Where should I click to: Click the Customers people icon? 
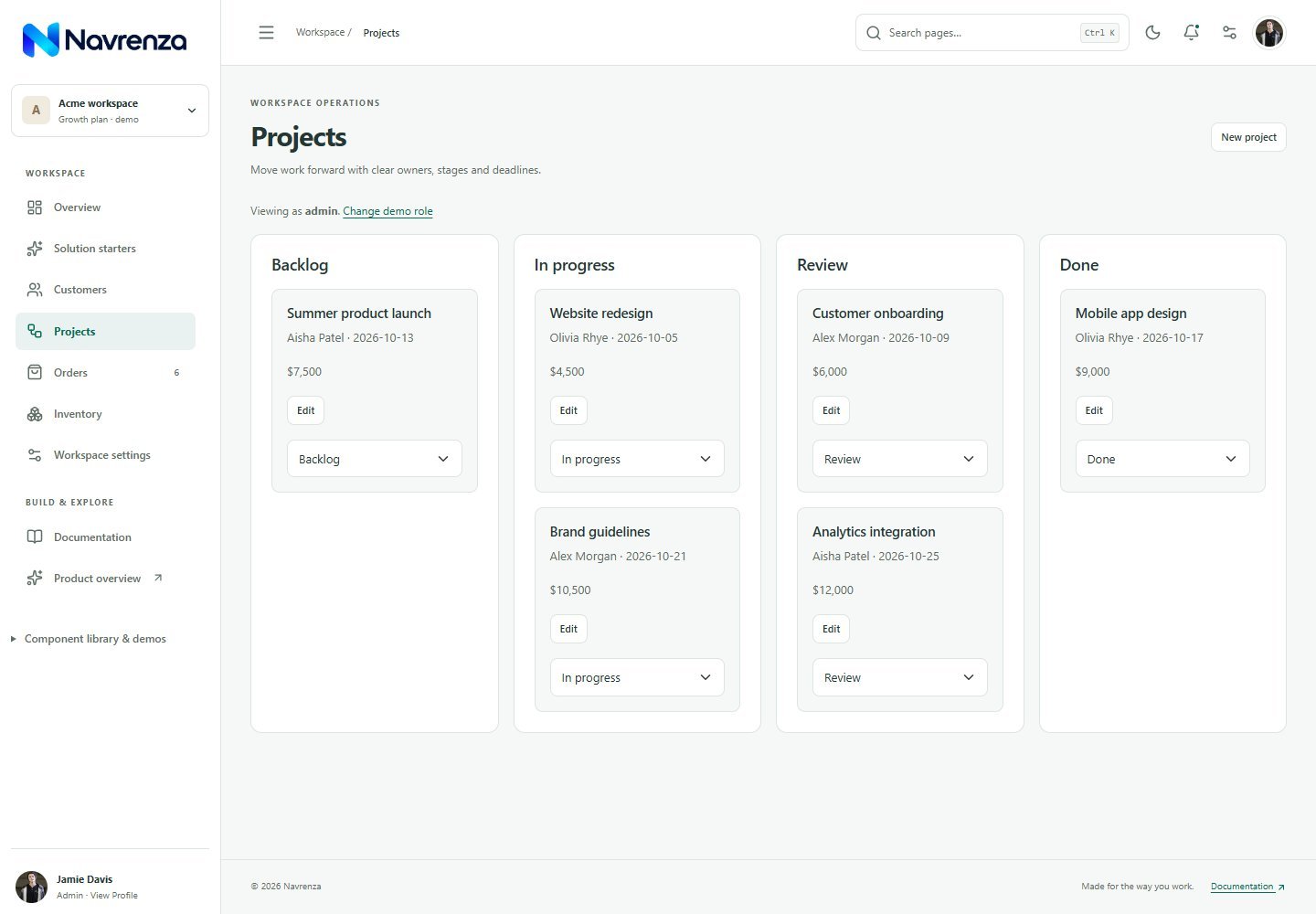point(35,290)
